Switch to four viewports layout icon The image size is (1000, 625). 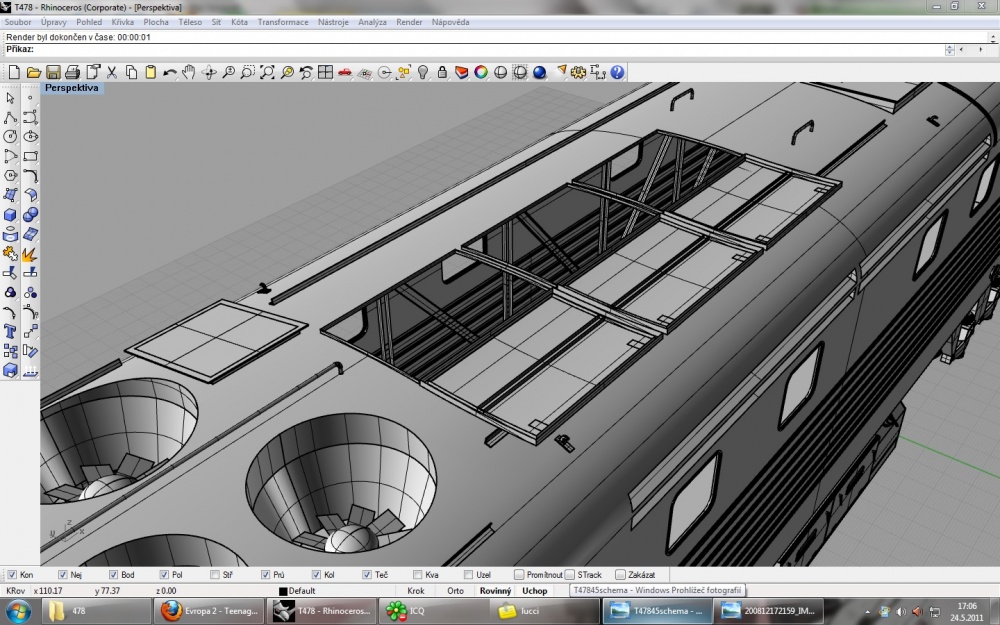325,72
